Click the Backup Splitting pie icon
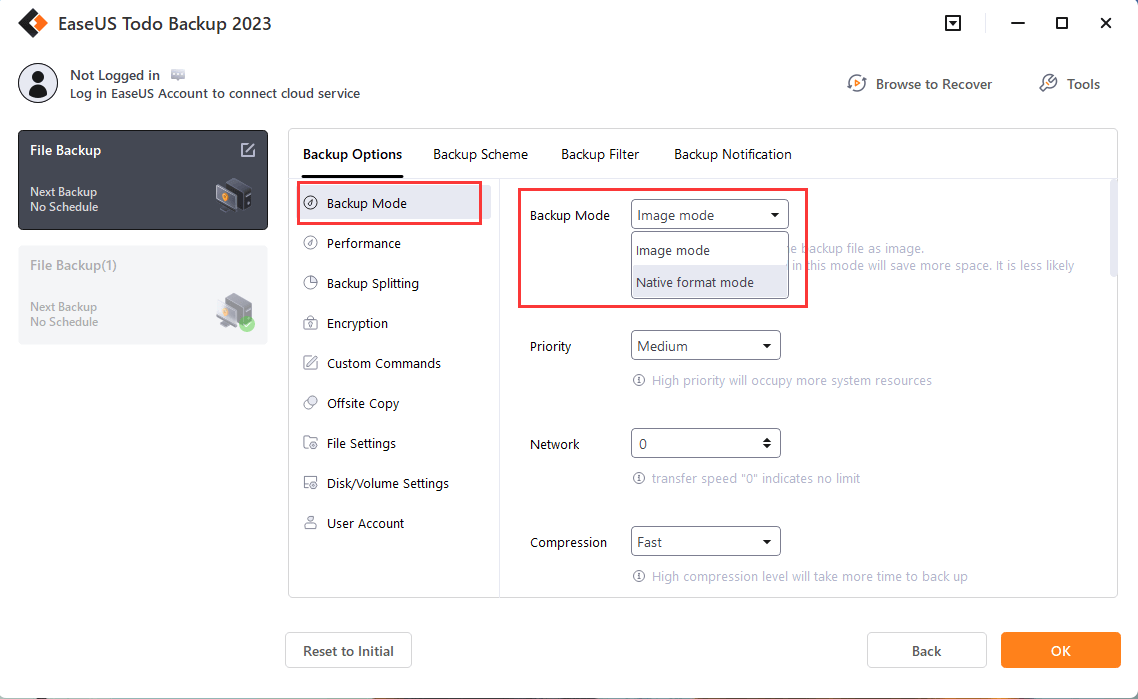This screenshot has height=699, width=1138. pyautogui.click(x=311, y=282)
